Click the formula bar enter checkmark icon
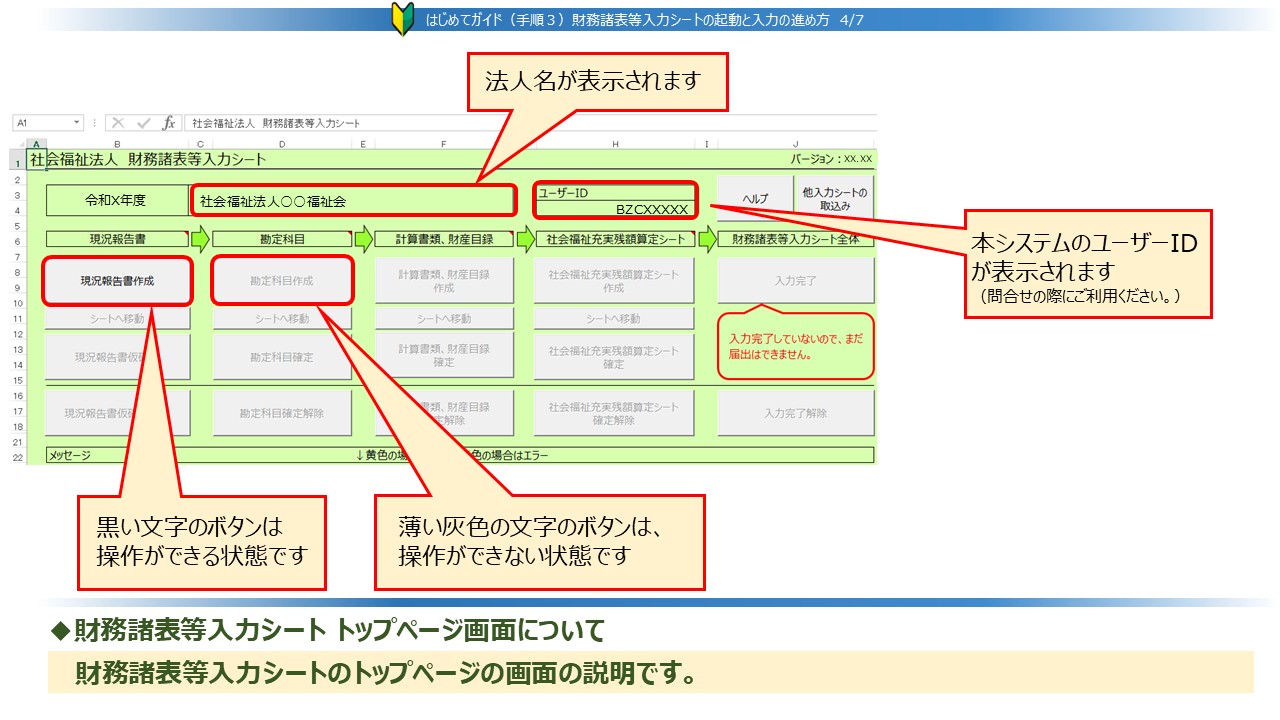The image size is (1280, 720). tap(144, 123)
